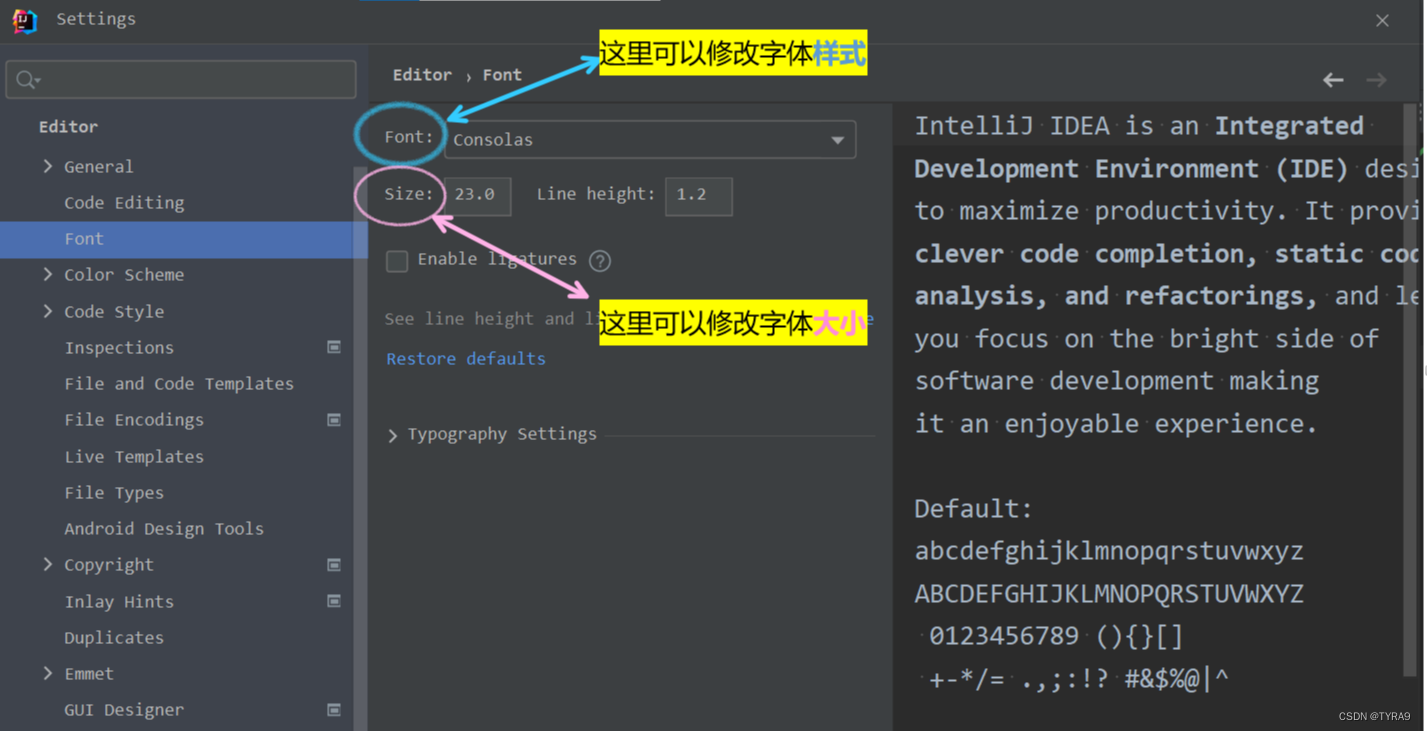Click the 'Enable ligatures' label text
The image size is (1427, 731).
pyautogui.click(x=497, y=260)
